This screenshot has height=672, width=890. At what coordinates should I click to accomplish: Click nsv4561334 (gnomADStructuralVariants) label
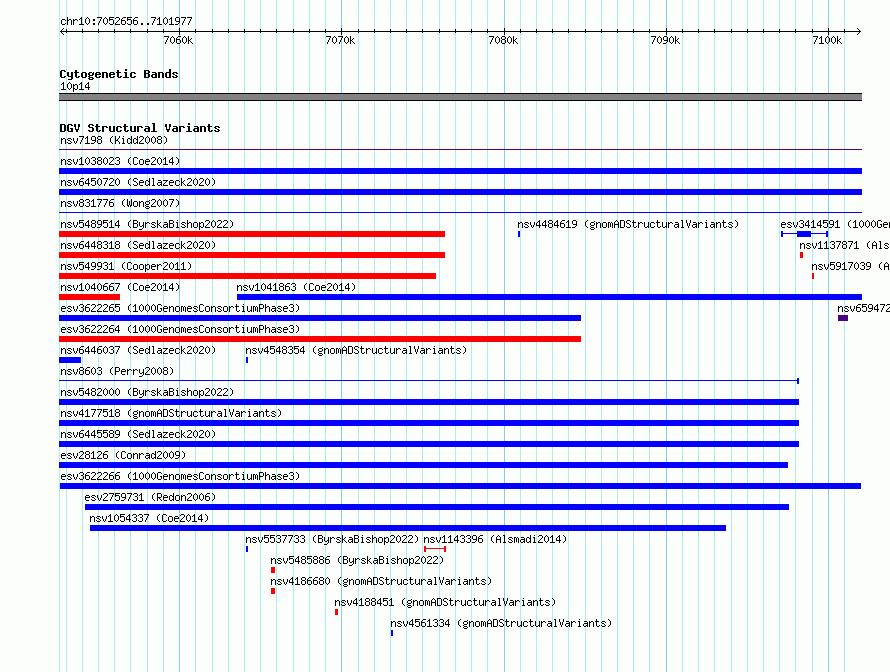click(501, 623)
